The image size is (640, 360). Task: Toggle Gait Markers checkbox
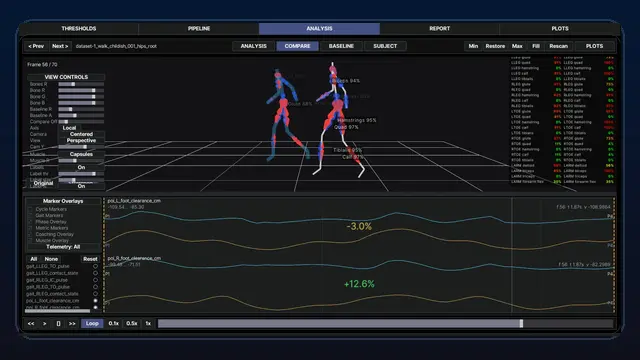[30, 216]
